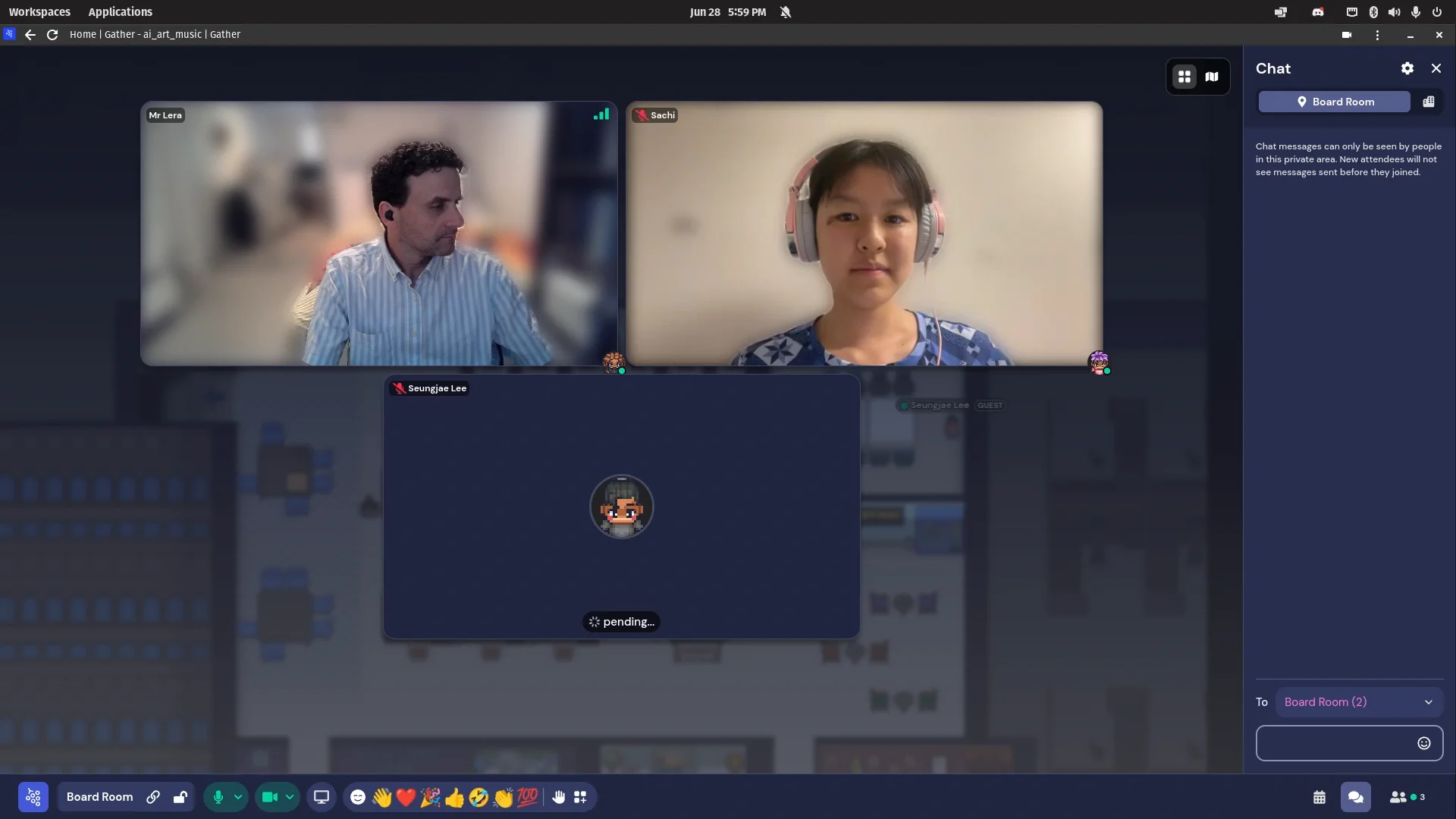Open the To Board Room (2) dropdown
1456x819 pixels.
[x=1358, y=702]
